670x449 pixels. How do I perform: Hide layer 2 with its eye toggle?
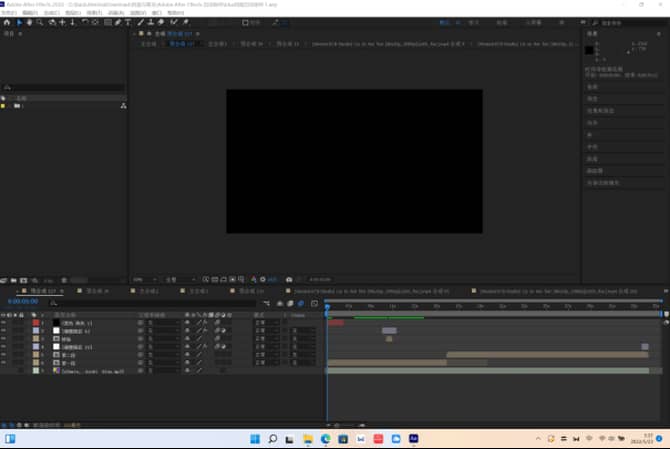pos(3,331)
